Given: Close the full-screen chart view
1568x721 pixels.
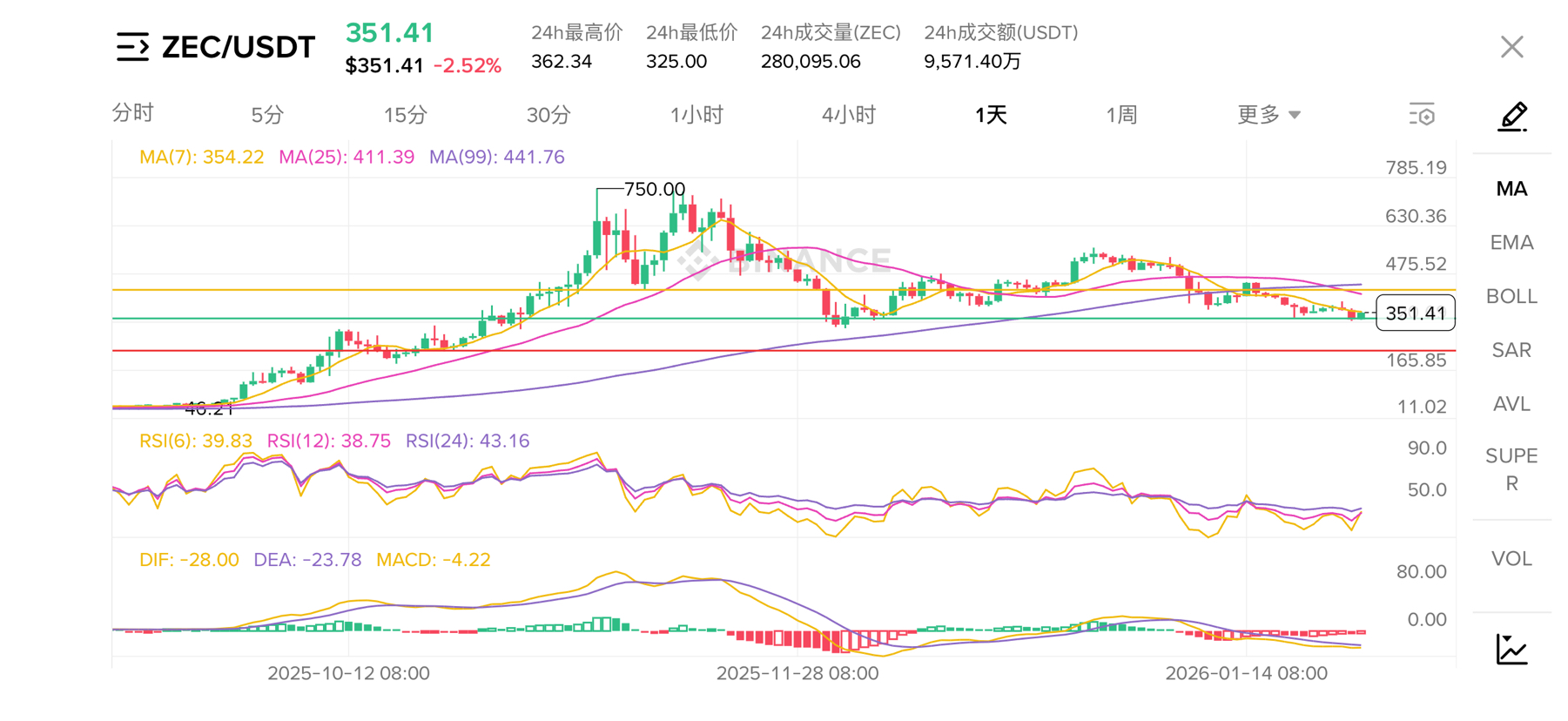Looking at the screenshot, I should (1511, 47).
